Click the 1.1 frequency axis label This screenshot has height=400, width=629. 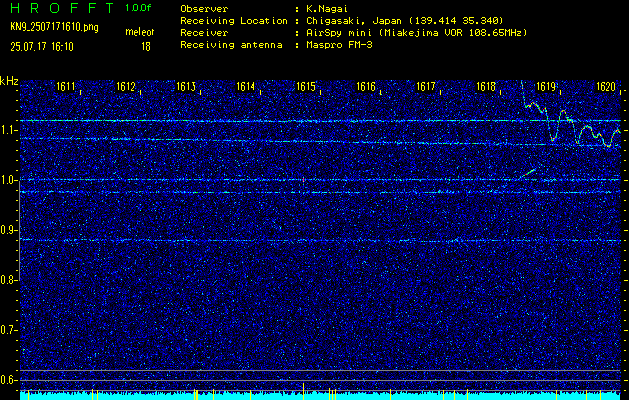(8, 130)
